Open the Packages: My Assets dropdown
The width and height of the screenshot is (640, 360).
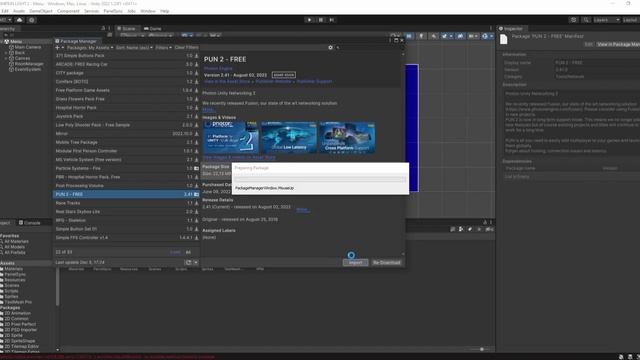pos(90,47)
